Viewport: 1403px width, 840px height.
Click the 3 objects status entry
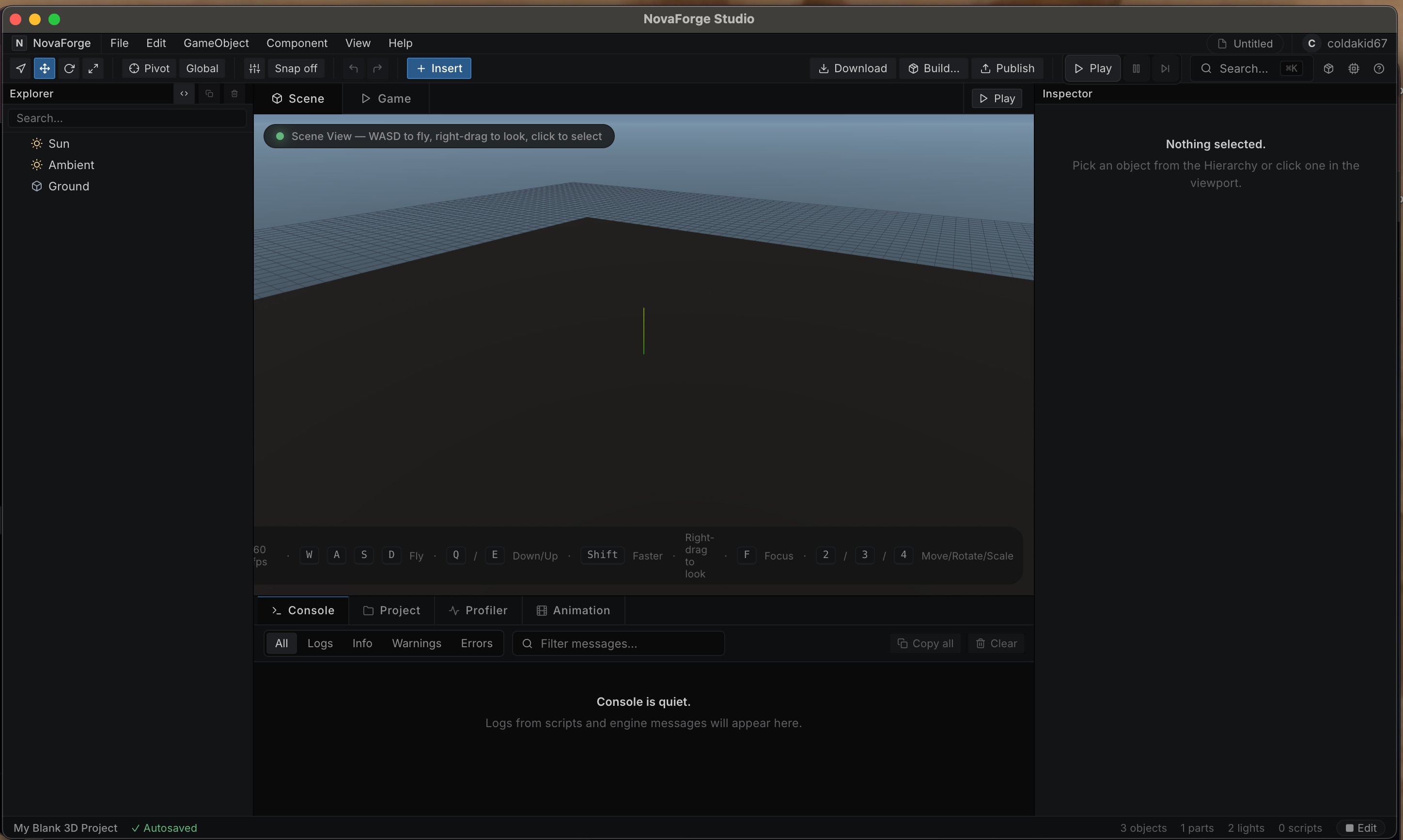coord(1143,828)
